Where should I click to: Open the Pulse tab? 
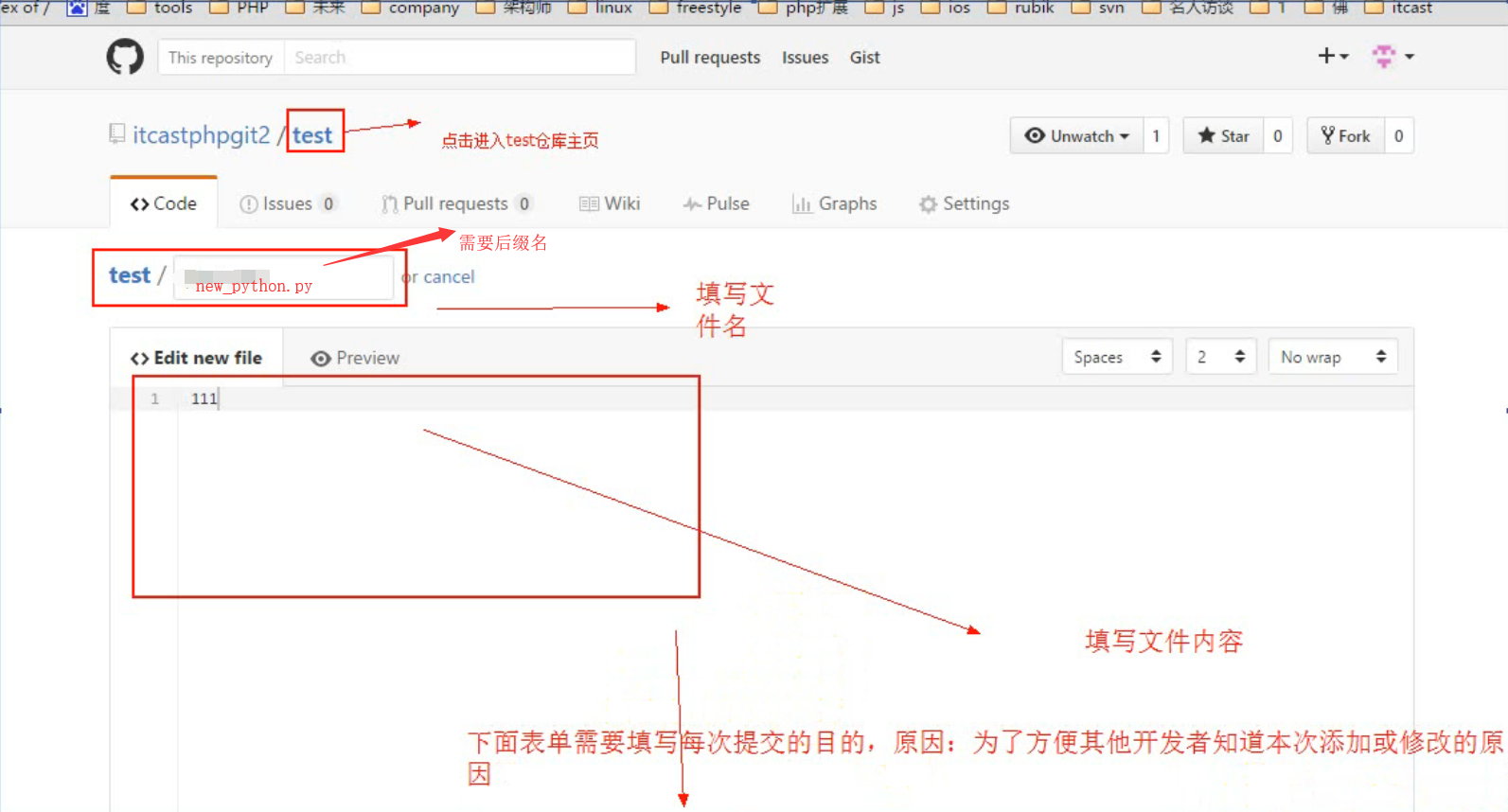click(717, 203)
